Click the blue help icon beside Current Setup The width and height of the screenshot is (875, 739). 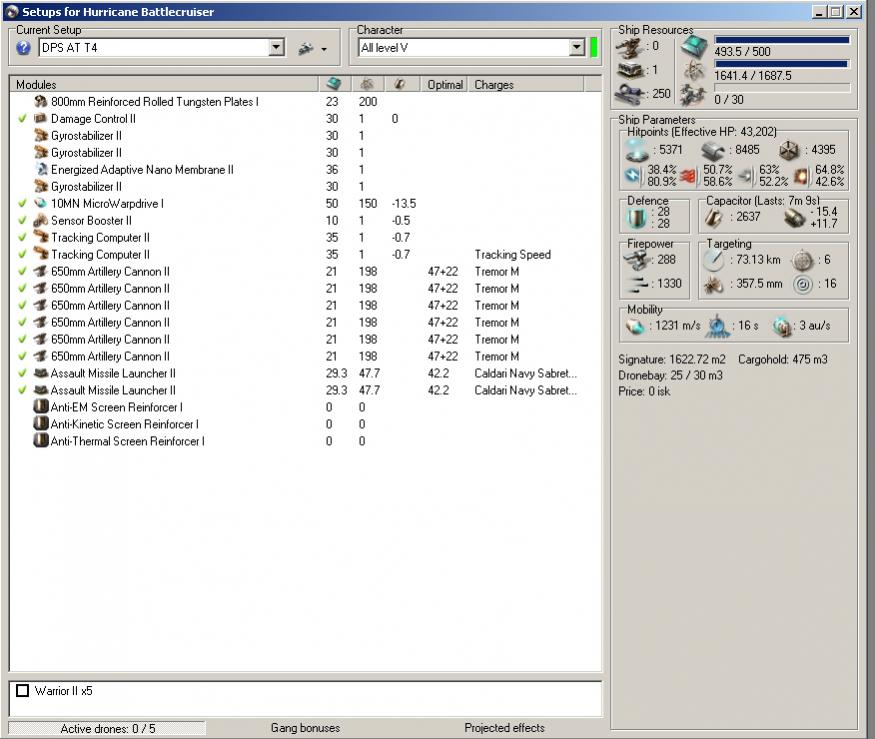pos(24,48)
